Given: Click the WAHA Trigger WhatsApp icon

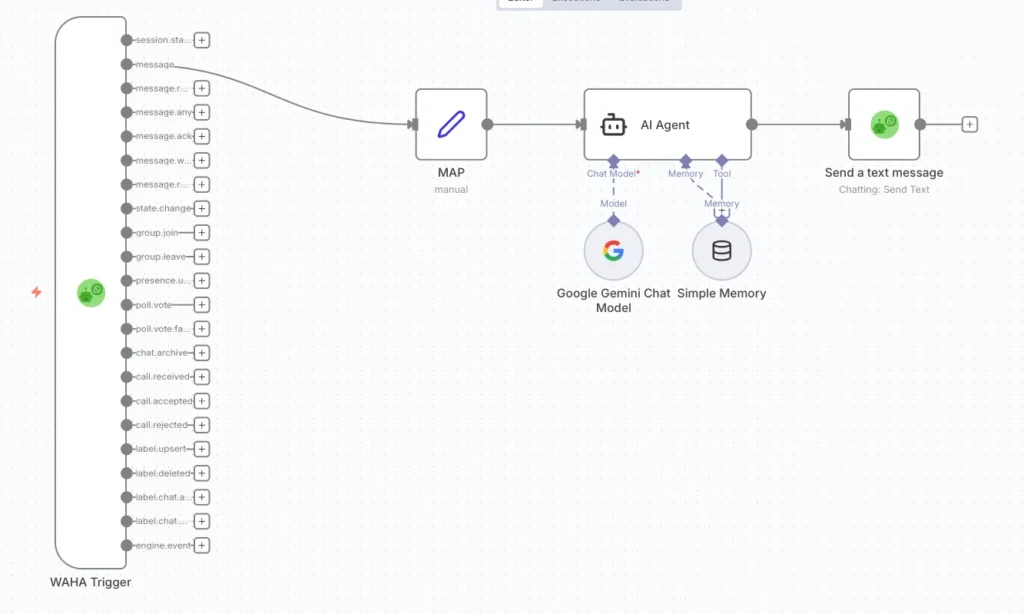Looking at the screenshot, I should pyautogui.click(x=91, y=293).
